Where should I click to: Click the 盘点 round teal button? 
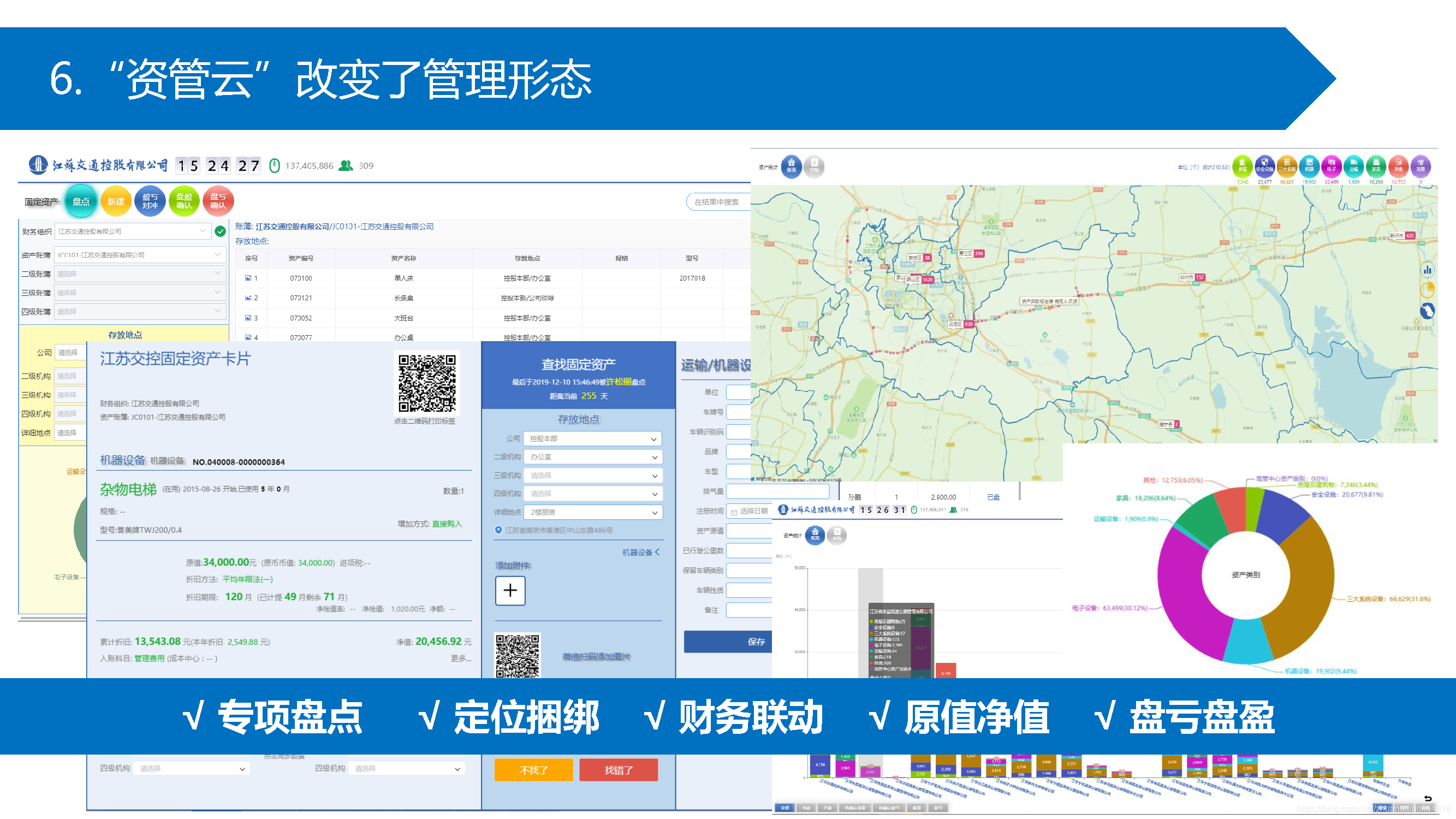coord(81,201)
